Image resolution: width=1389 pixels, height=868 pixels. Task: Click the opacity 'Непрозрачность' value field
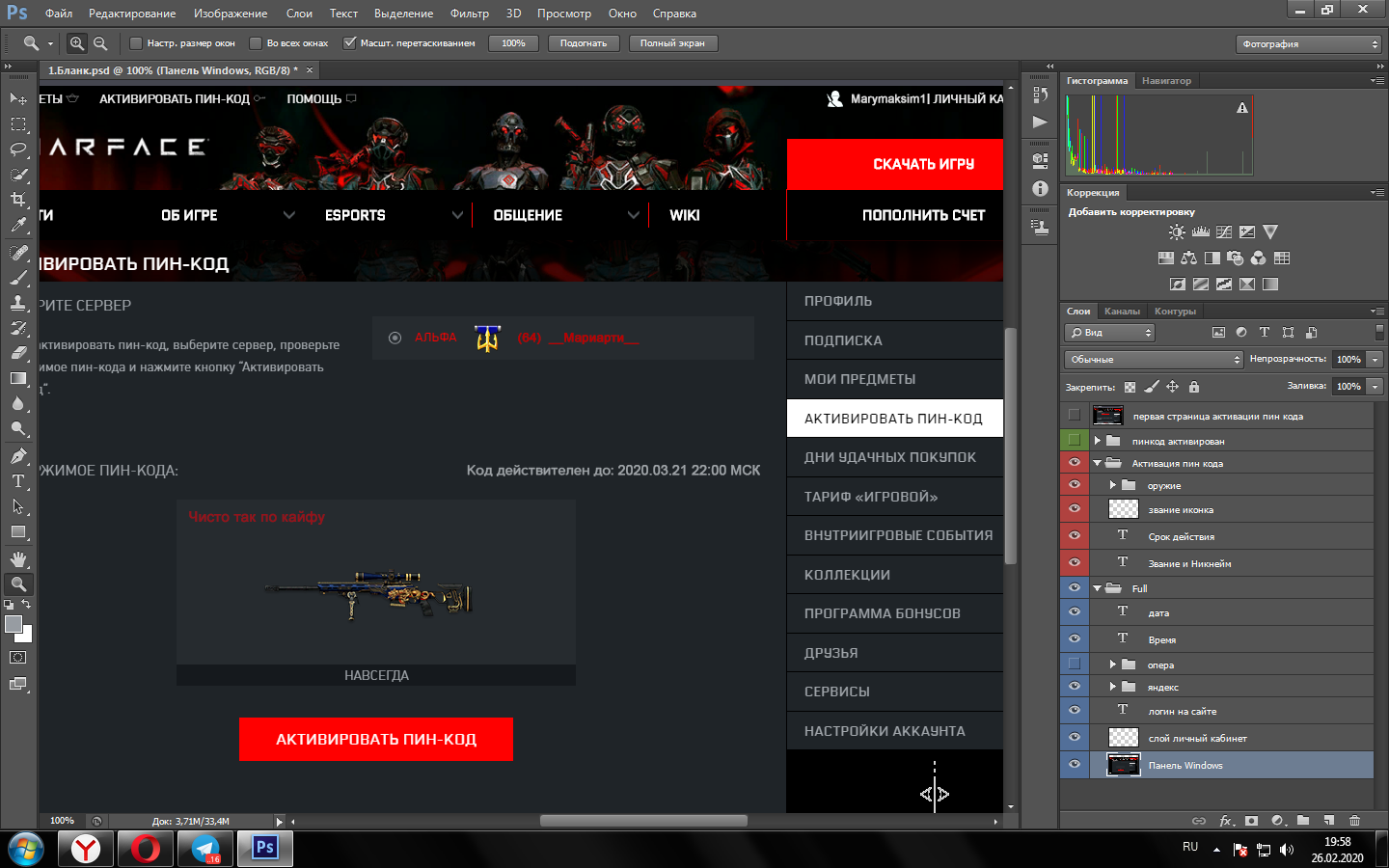(1349, 360)
